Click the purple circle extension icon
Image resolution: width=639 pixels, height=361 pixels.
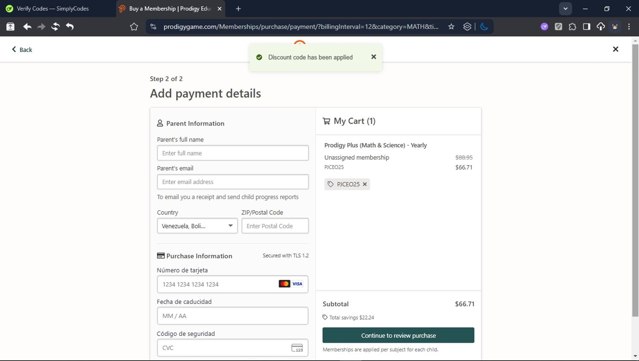coord(544,26)
